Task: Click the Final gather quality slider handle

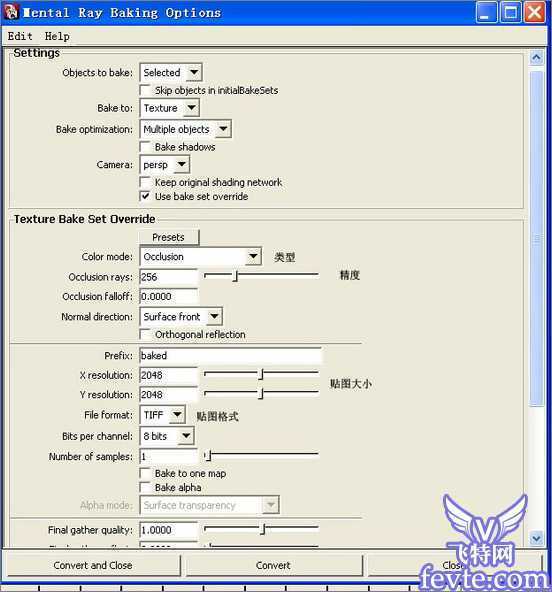Action: click(264, 529)
